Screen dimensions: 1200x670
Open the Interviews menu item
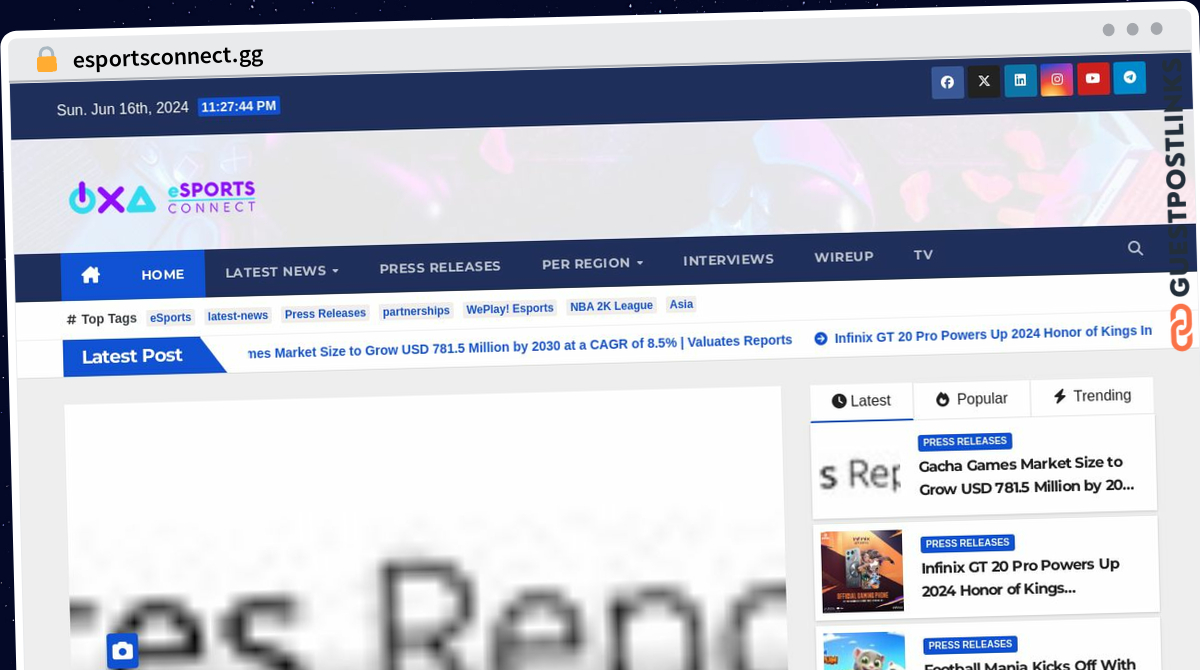click(x=728, y=259)
